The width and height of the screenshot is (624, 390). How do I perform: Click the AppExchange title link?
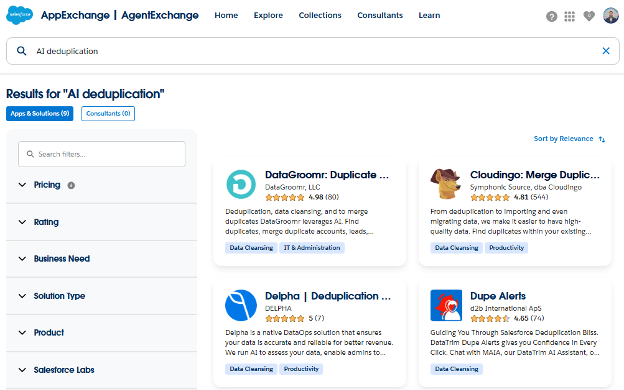tap(75, 15)
